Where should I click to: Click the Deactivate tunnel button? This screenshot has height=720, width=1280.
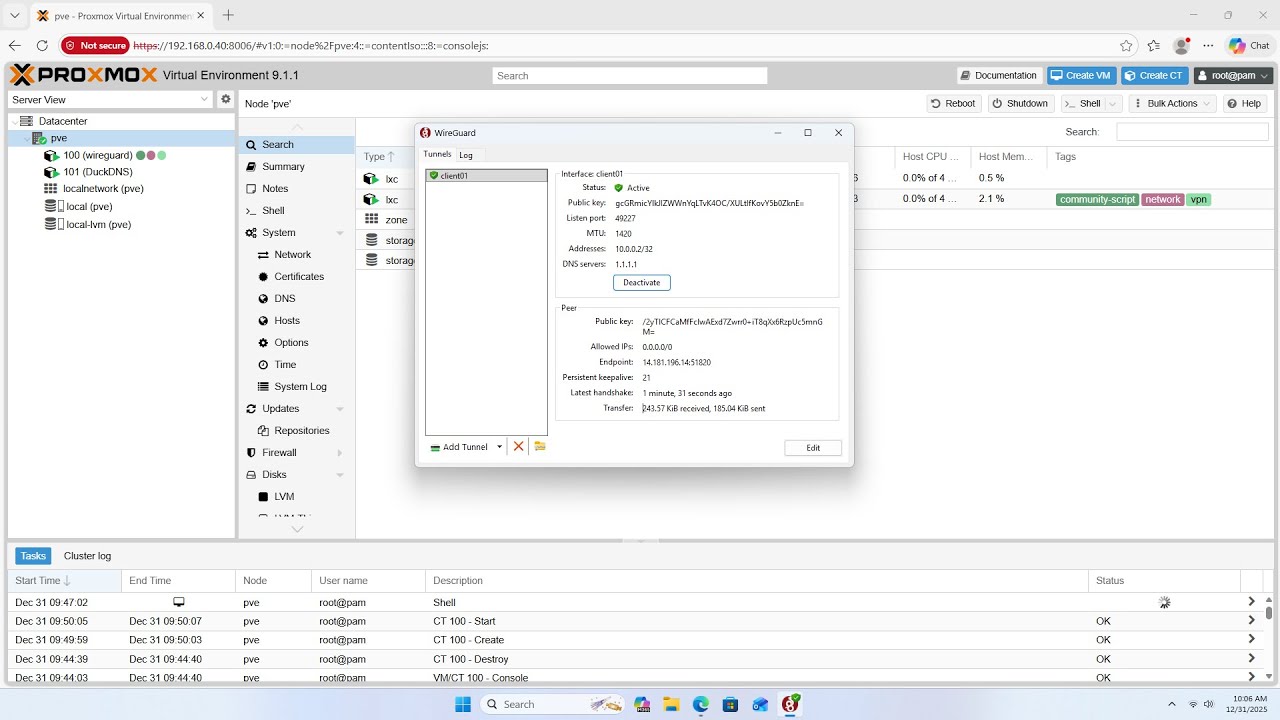[x=642, y=283]
